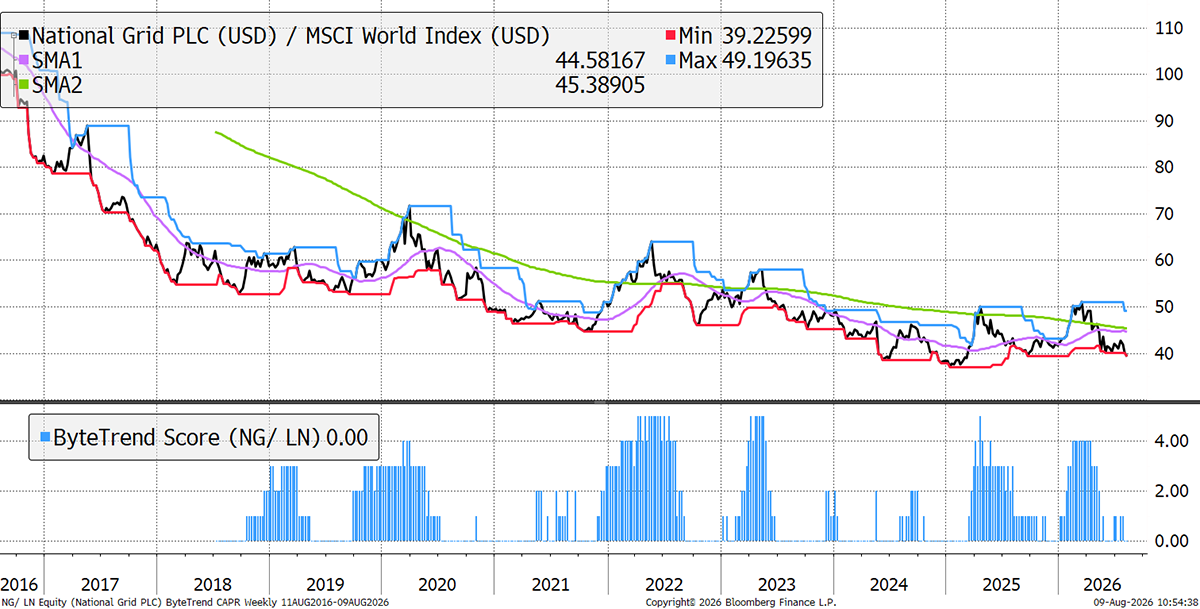Screen dimensions: 1200x609
Task: Click the SMA2 value 45.38905
Action: click(600, 86)
